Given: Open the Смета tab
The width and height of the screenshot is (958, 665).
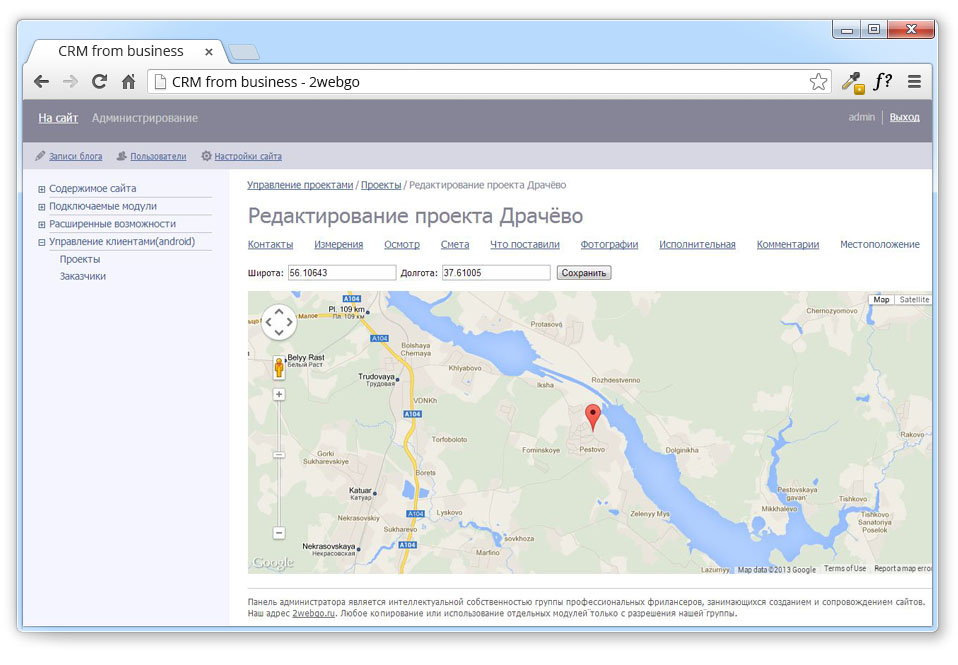Looking at the screenshot, I should [x=455, y=244].
